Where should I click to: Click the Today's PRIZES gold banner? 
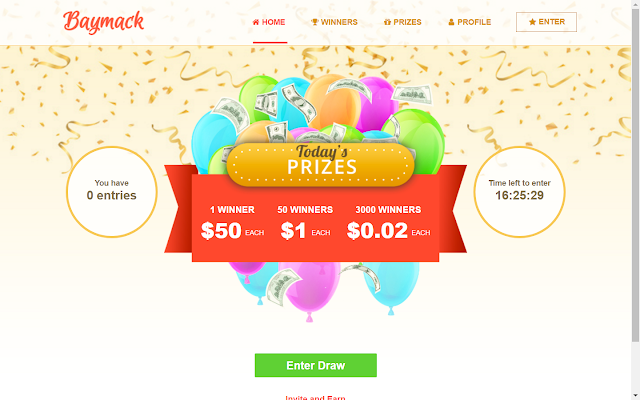[x=321, y=164]
